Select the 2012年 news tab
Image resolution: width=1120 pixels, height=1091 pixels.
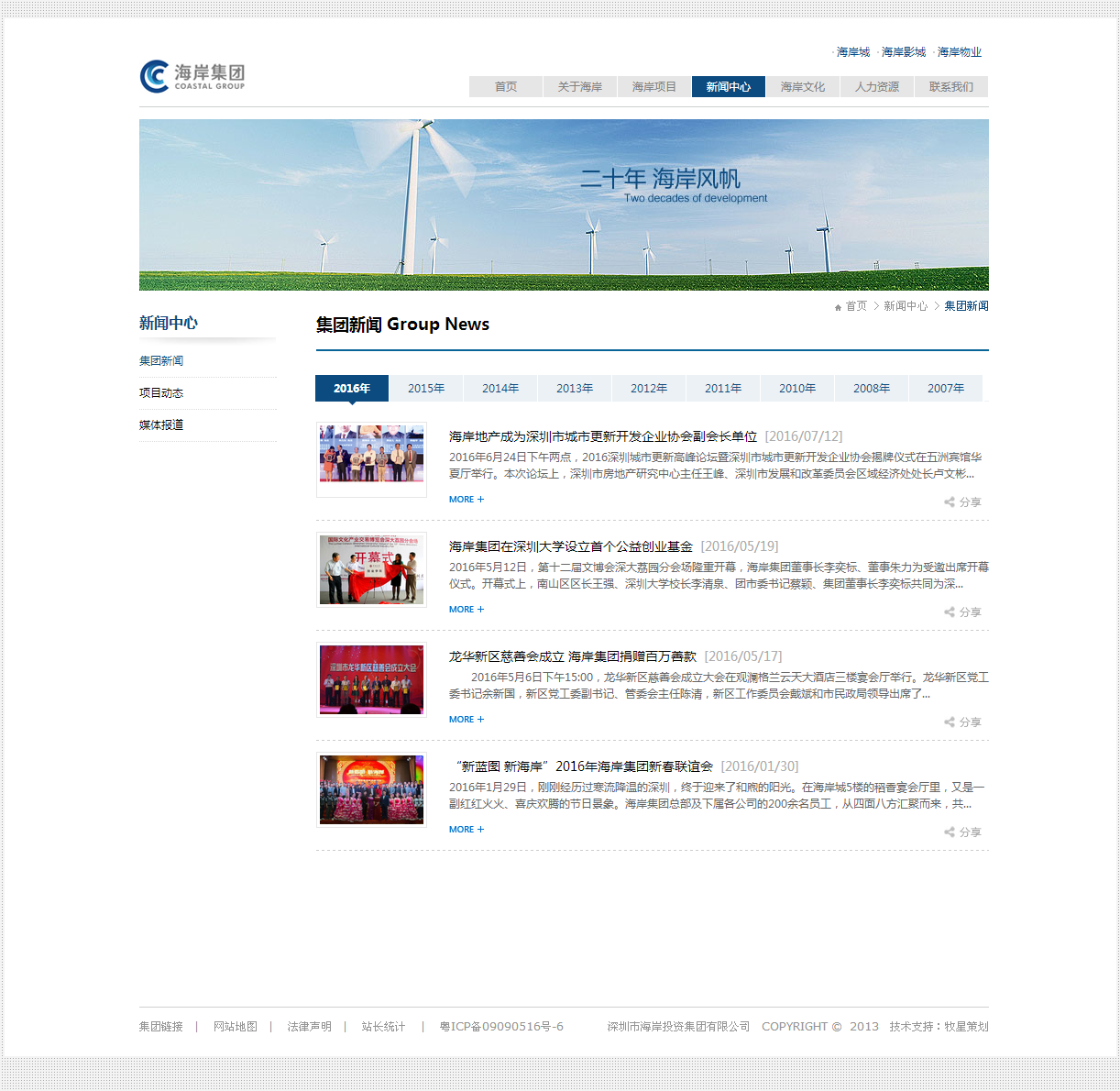(648, 388)
